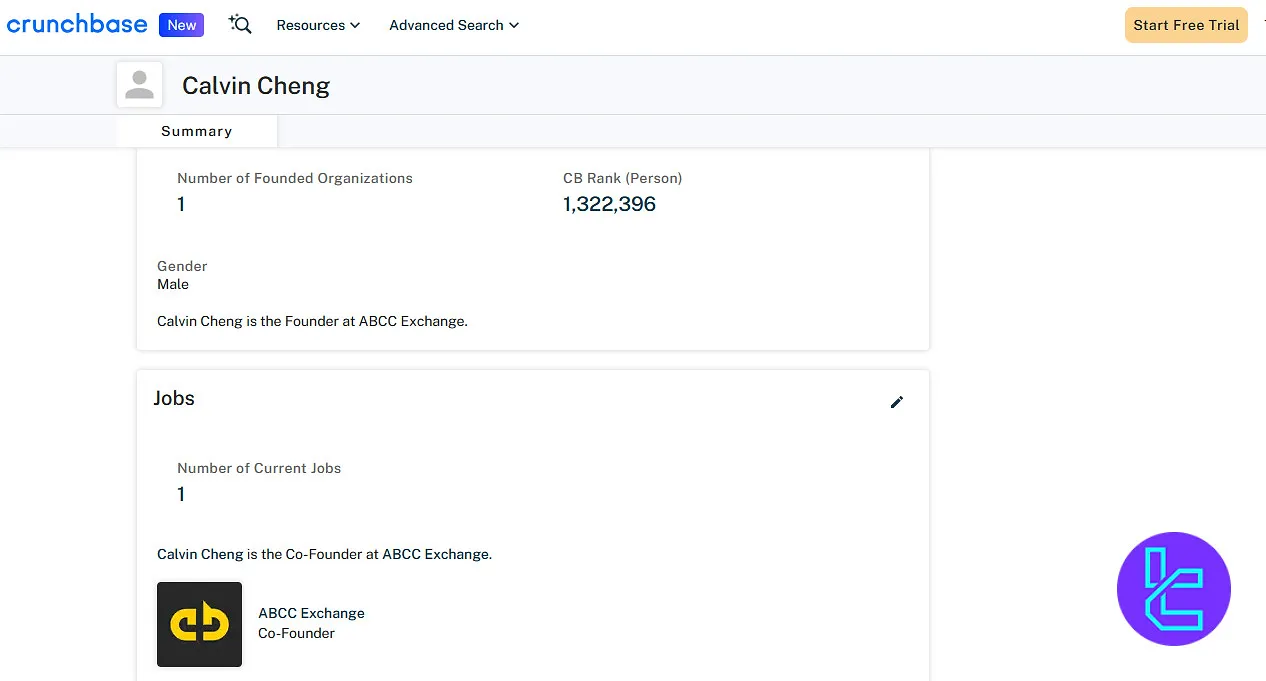Click the ABCC Exchange logo thumbnail
This screenshot has height=681, width=1266.
[199, 624]
